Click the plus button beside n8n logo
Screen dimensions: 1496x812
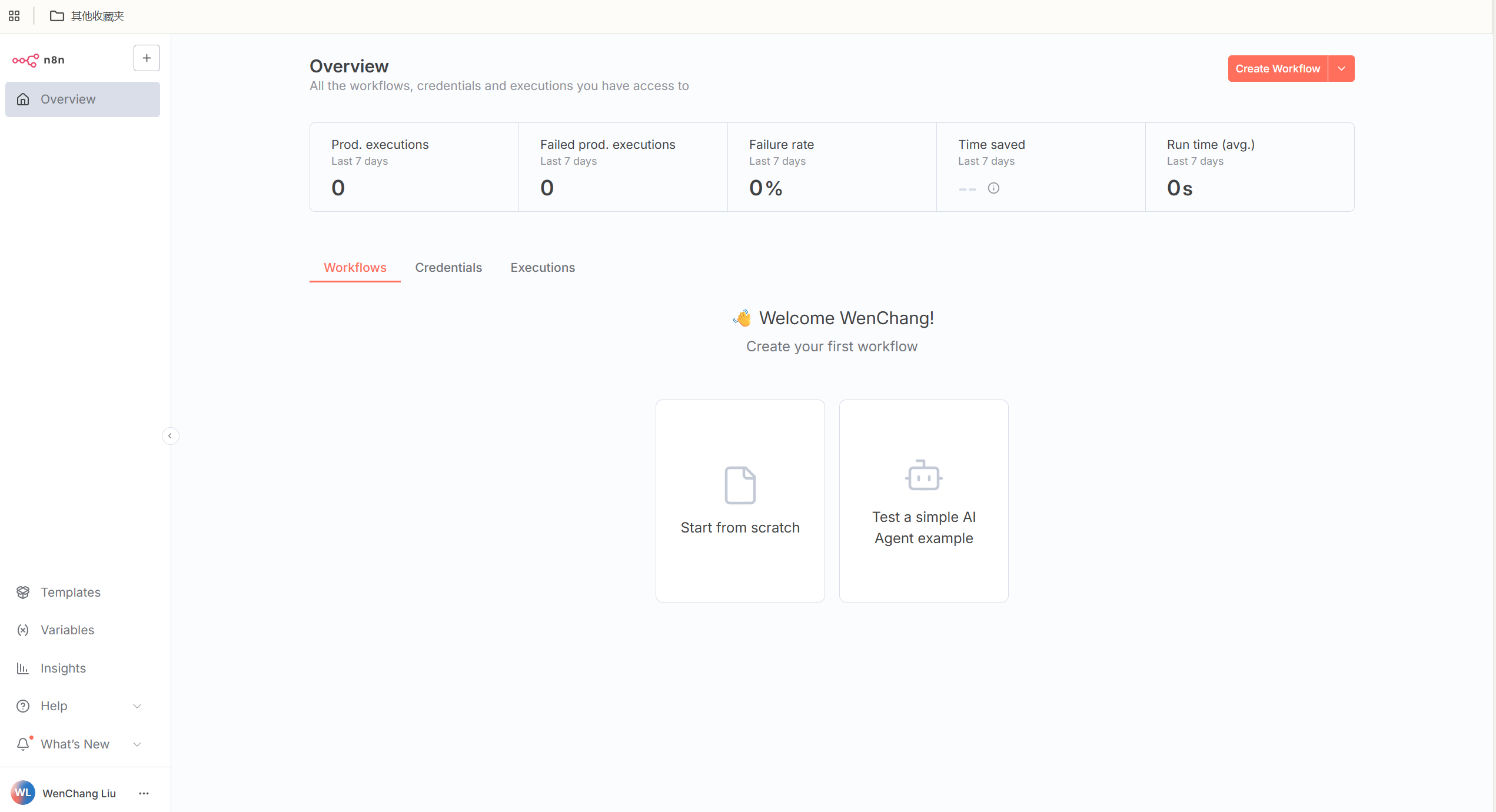point(147,58)
